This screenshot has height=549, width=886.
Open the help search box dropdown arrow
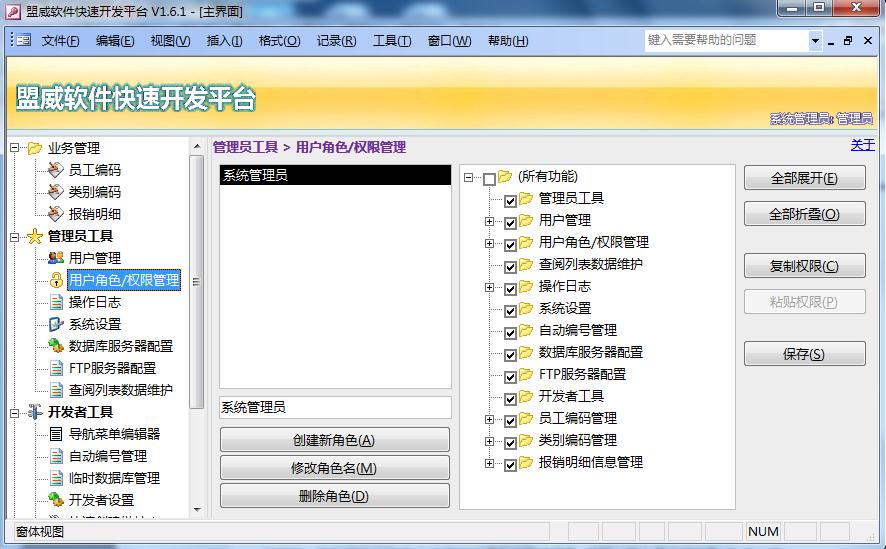pos(815,41)
